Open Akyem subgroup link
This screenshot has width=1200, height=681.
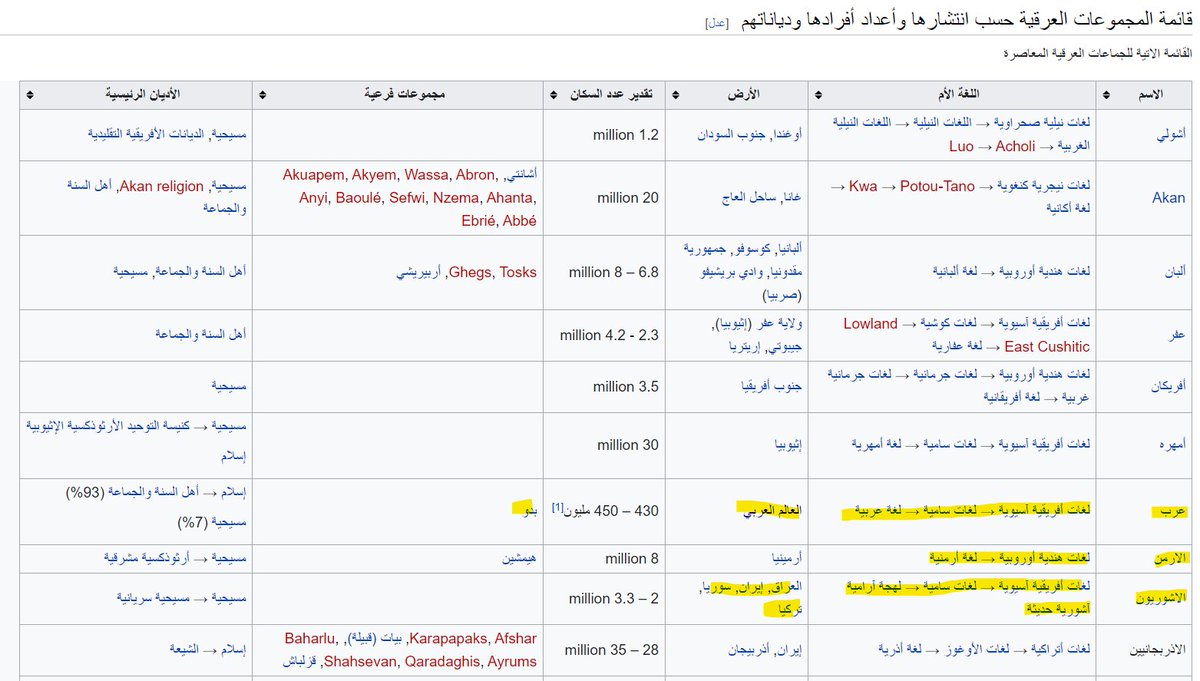click(374, 175)
